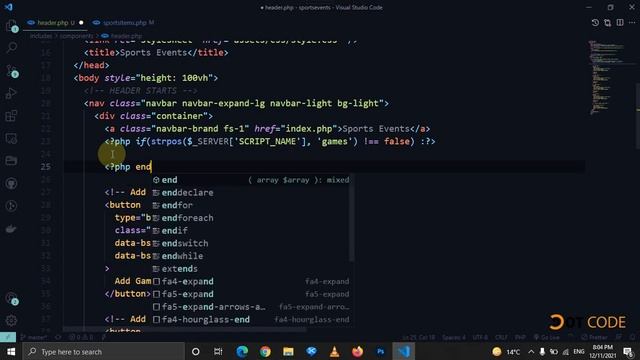This screenshot has height=360, width=640.
Task: Split the editor to the right
Action: 620,22
